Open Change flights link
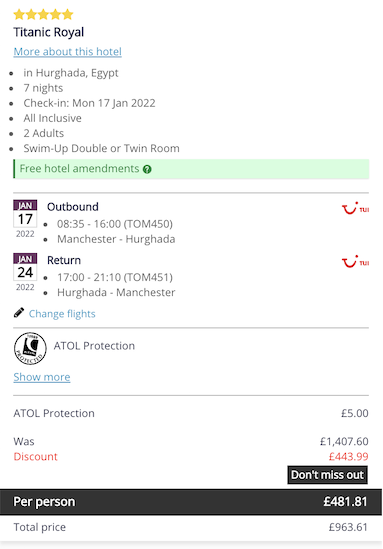This screenshot has width=383, height=549. [62, 314]
